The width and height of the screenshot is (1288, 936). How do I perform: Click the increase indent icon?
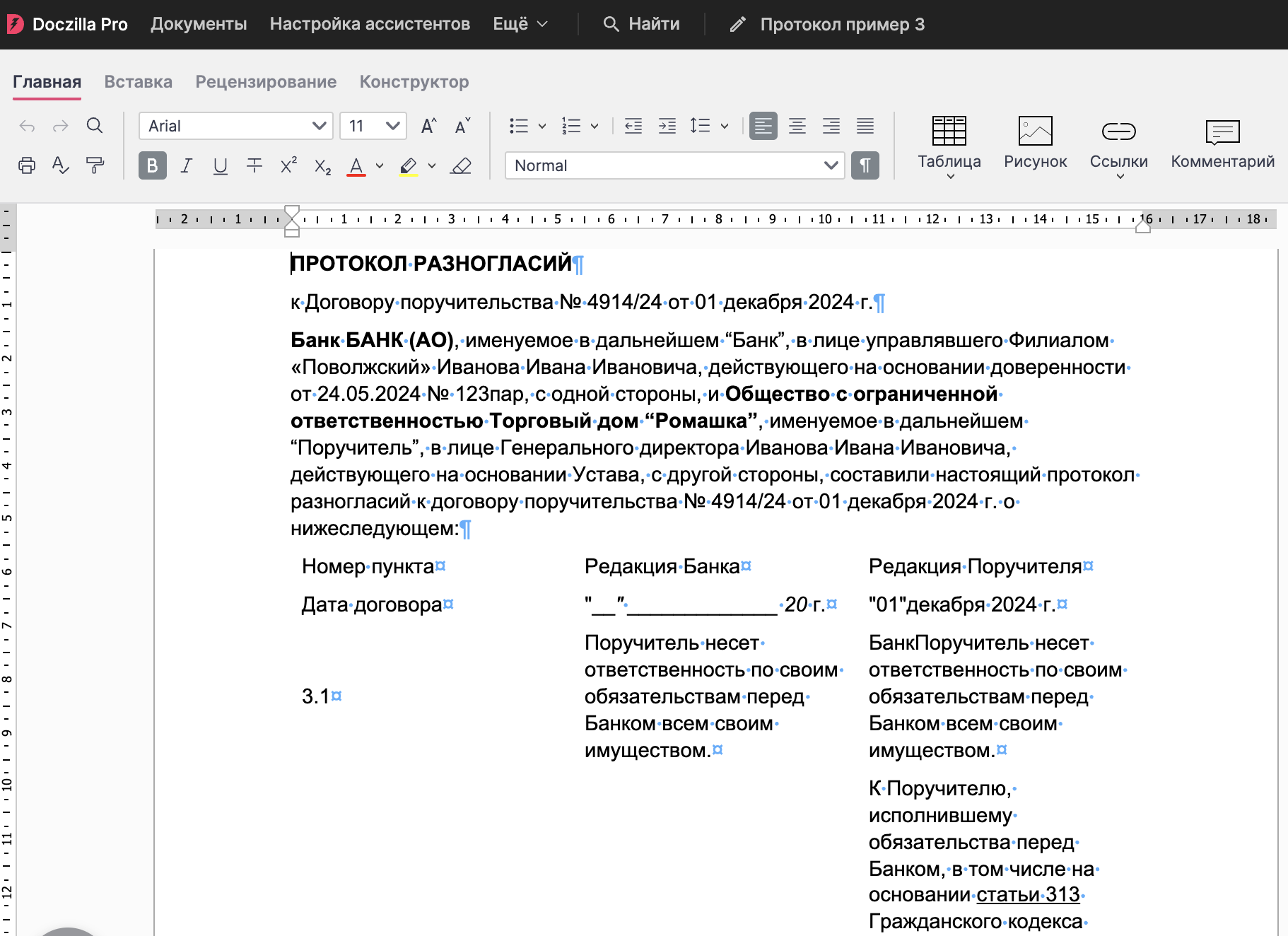click(x=667, y=126)
